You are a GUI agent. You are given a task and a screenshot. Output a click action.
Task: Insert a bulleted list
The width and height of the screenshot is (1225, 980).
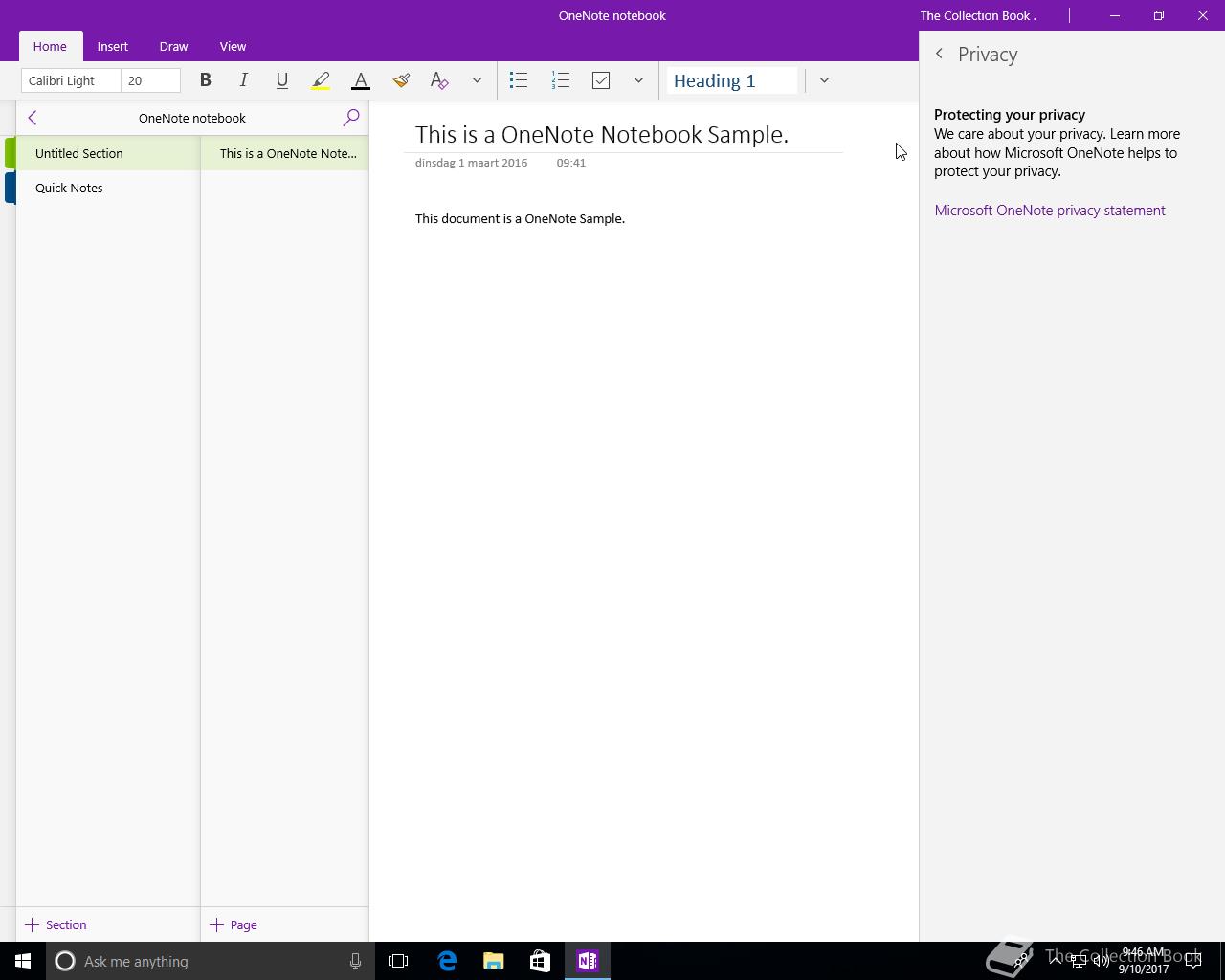tap(519, 80)
